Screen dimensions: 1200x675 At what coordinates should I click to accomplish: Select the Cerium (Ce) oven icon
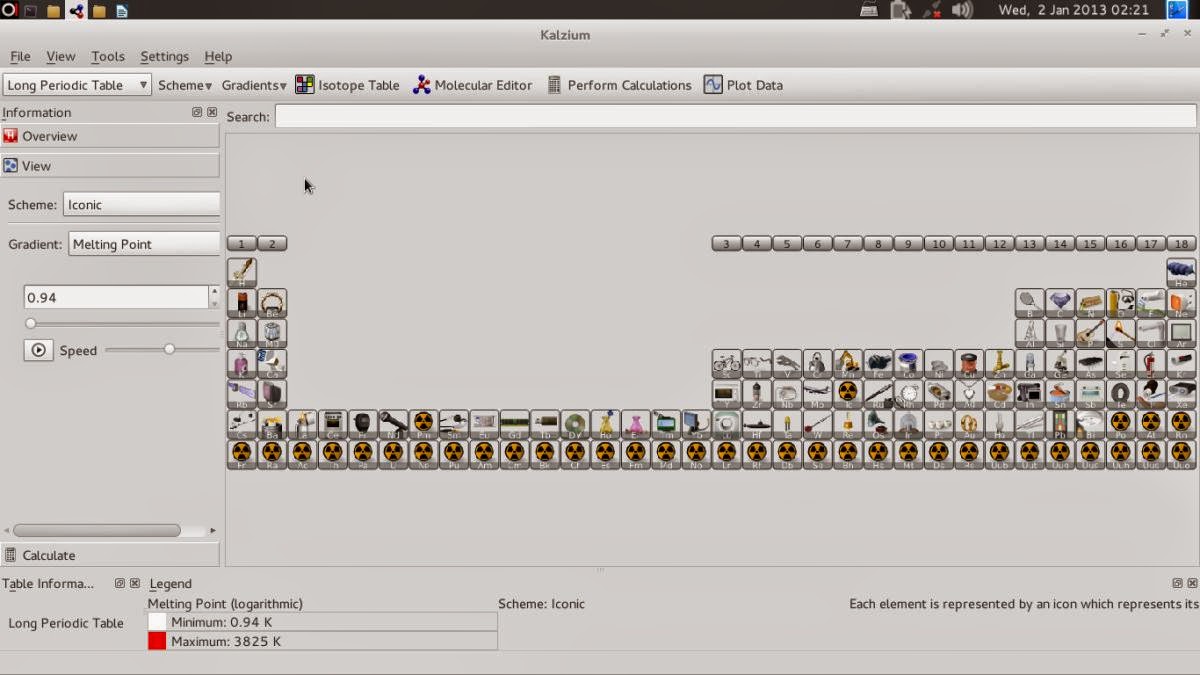(x=333, y=425)
